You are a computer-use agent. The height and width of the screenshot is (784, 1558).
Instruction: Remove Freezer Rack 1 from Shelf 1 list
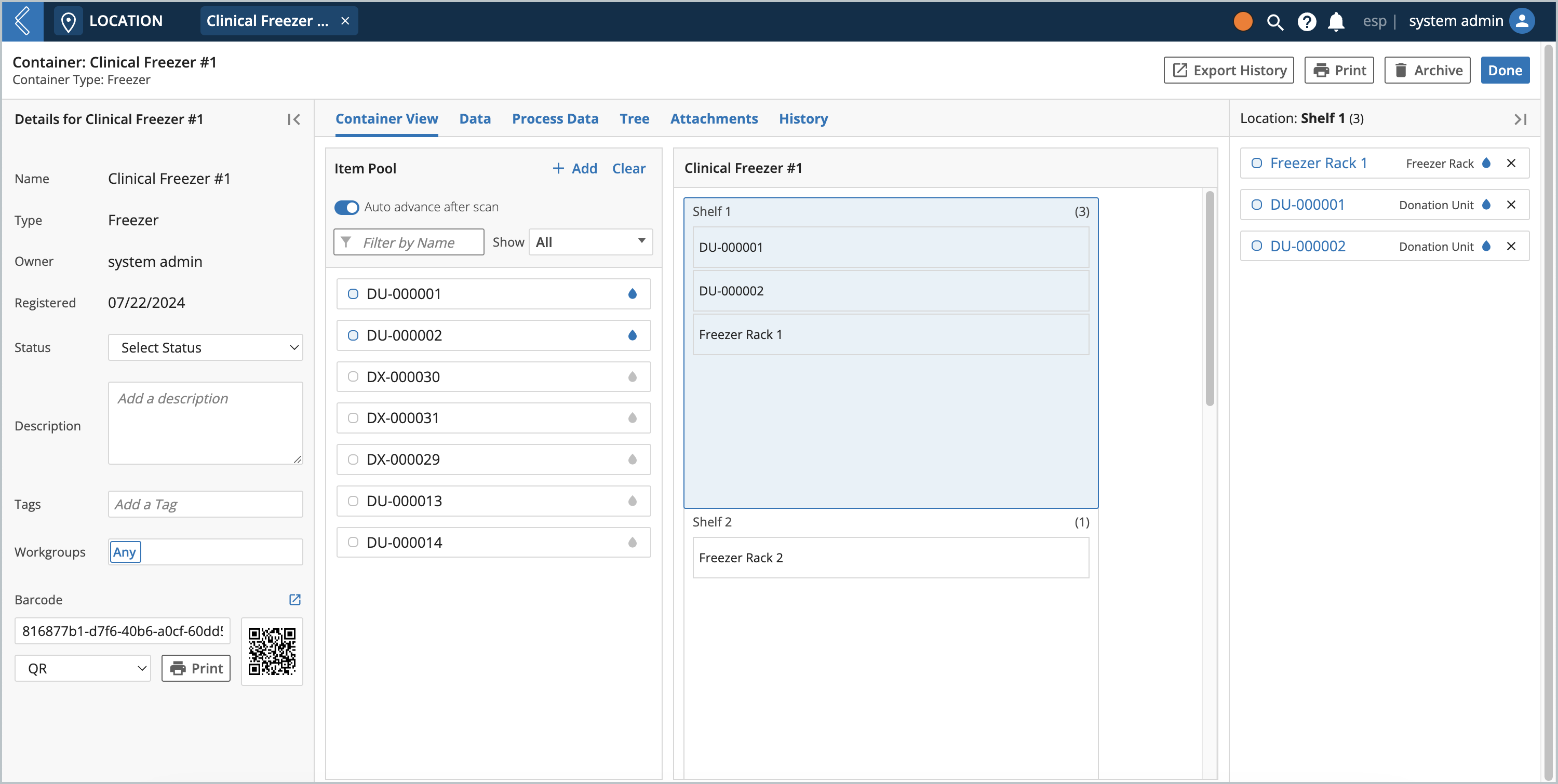tap(1511, 163)
